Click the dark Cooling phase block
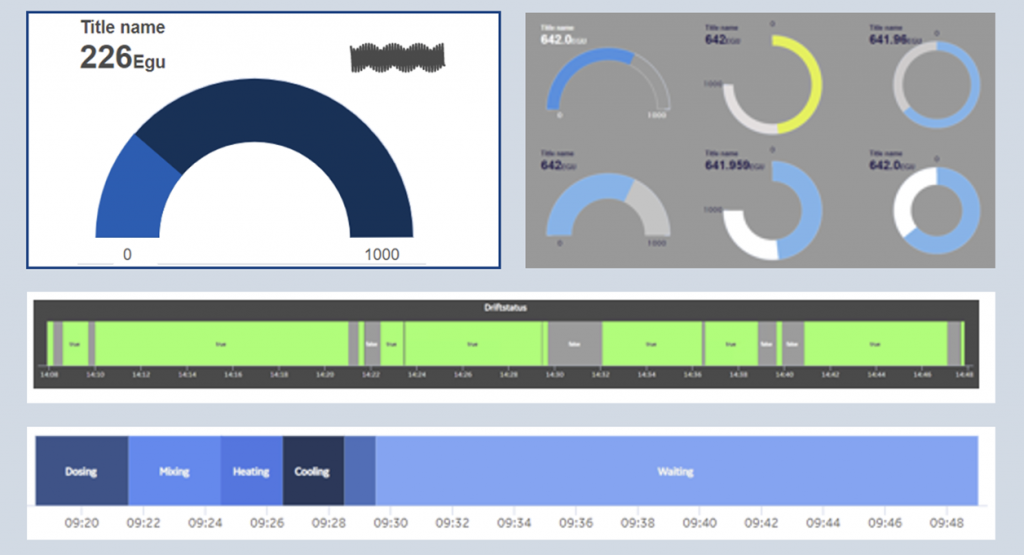Viewport: 1024px width, 555px height. (x=312, y=471)
